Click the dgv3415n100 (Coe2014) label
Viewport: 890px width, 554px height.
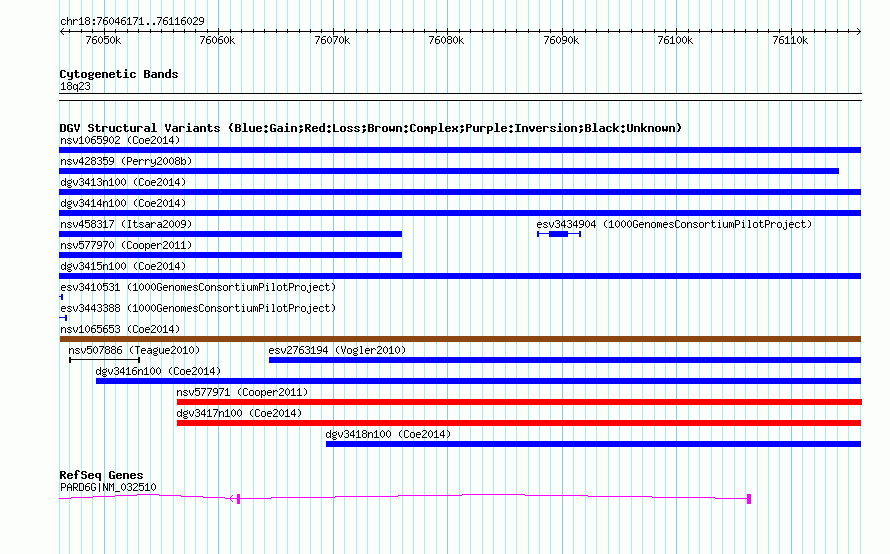(123, 266)
